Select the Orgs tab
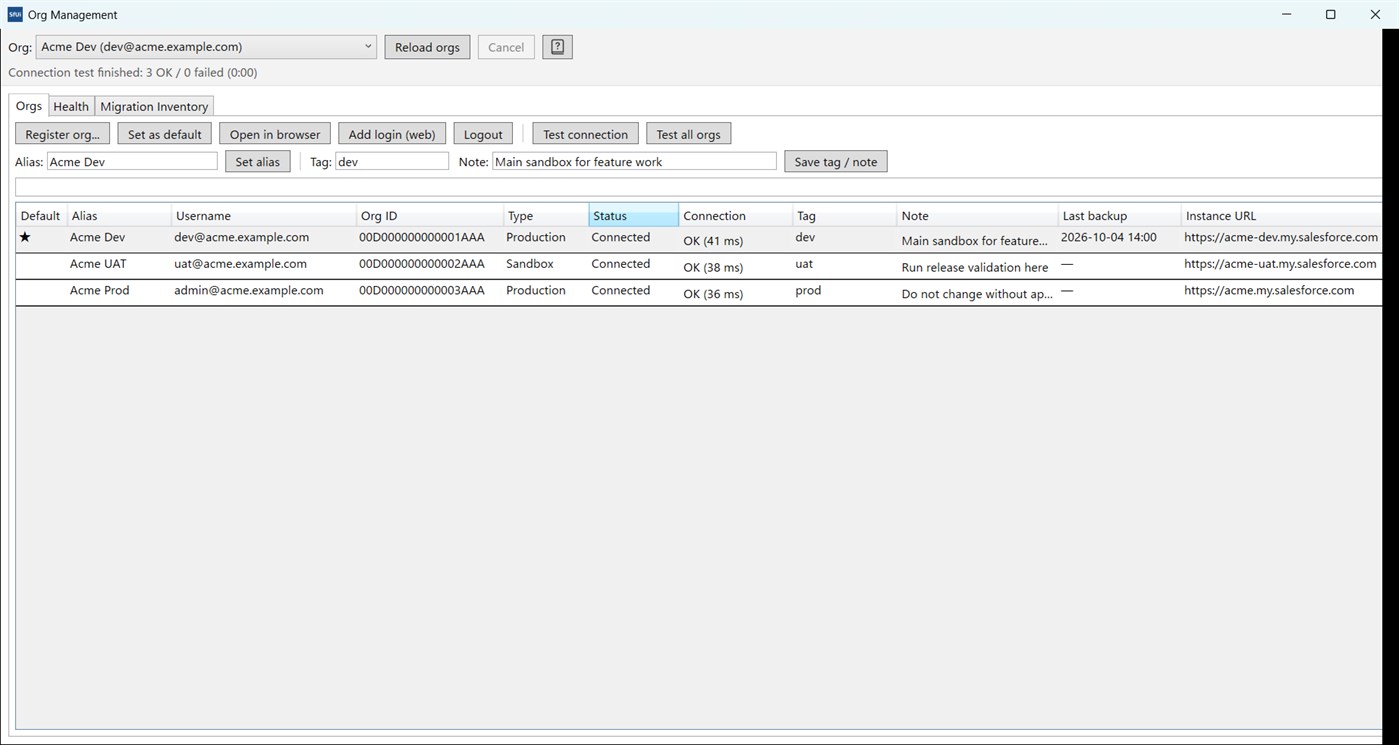The width and height of the screenshot is (1399, 745). coord(29,106)
